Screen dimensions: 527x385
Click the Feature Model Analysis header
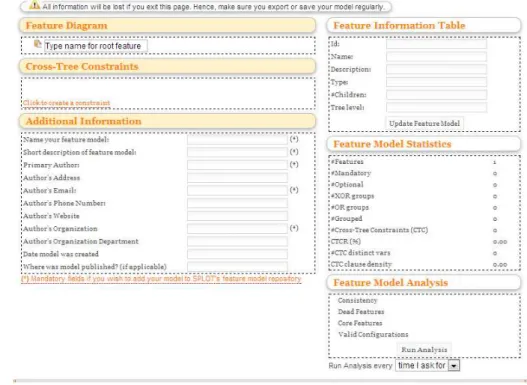[x=424, y=283]
